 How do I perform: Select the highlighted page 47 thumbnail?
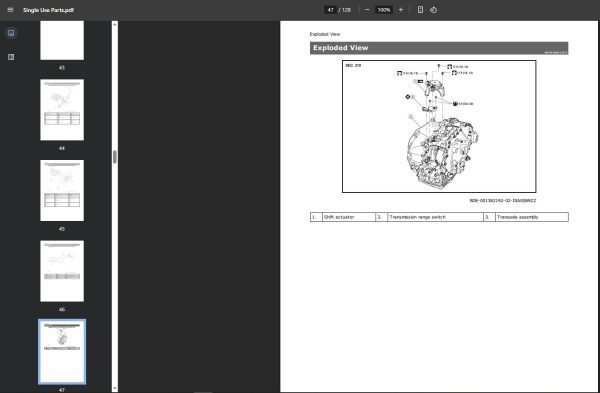click(62, 352)
